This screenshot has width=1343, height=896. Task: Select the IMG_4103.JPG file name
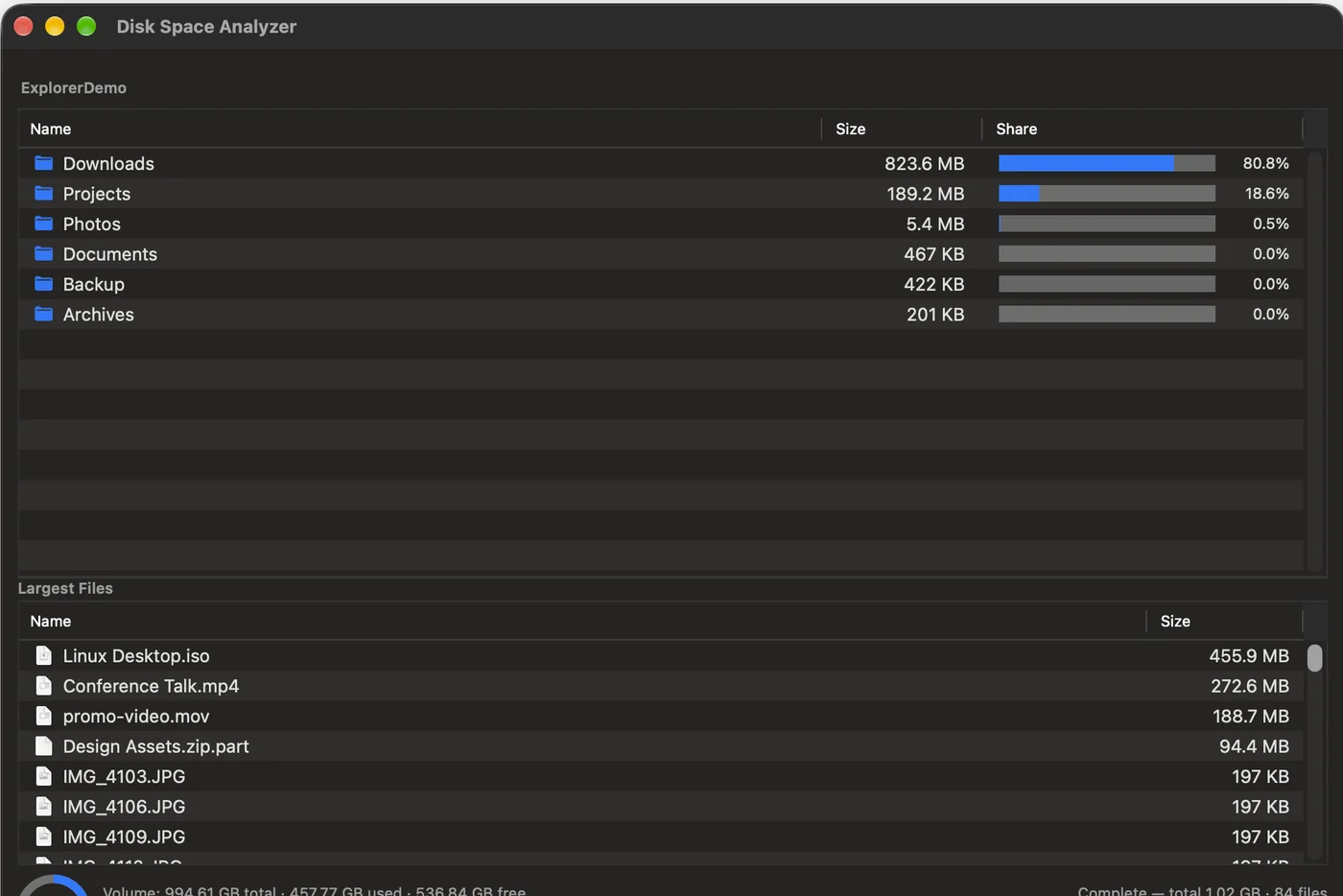pyautogui.click(x=125, y=777)
